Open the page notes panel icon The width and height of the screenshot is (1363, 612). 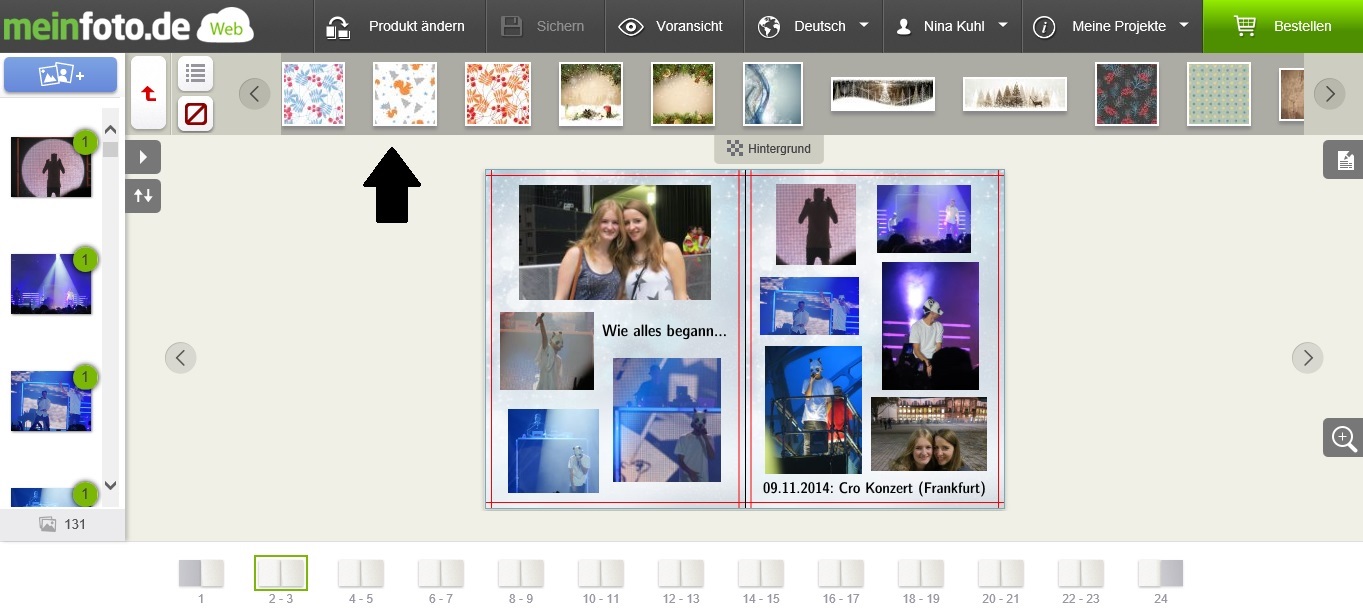point(1342,160)
